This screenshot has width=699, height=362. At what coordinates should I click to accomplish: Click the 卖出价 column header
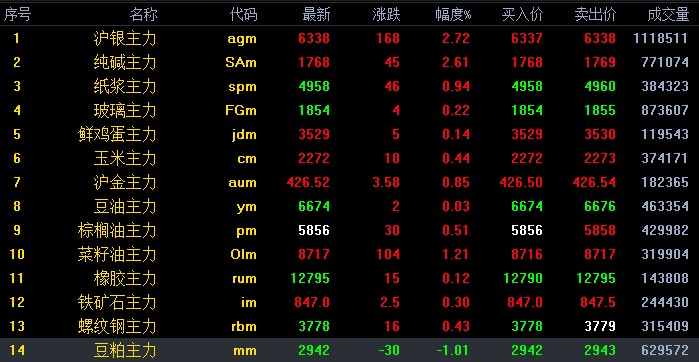[595, 15]
